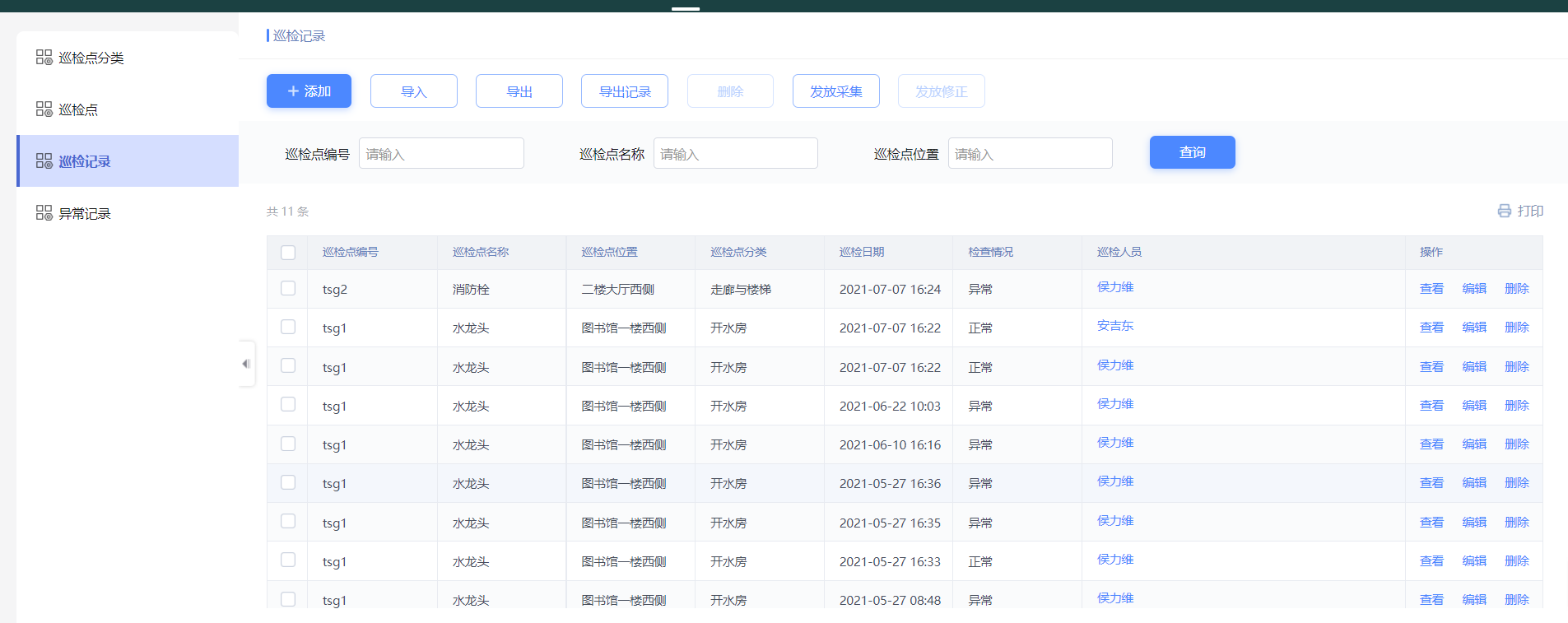Select the checkbox for 2021-06-22 10:03 record
This screenshot has width=1568, height=623.
[x=288, y=405]
